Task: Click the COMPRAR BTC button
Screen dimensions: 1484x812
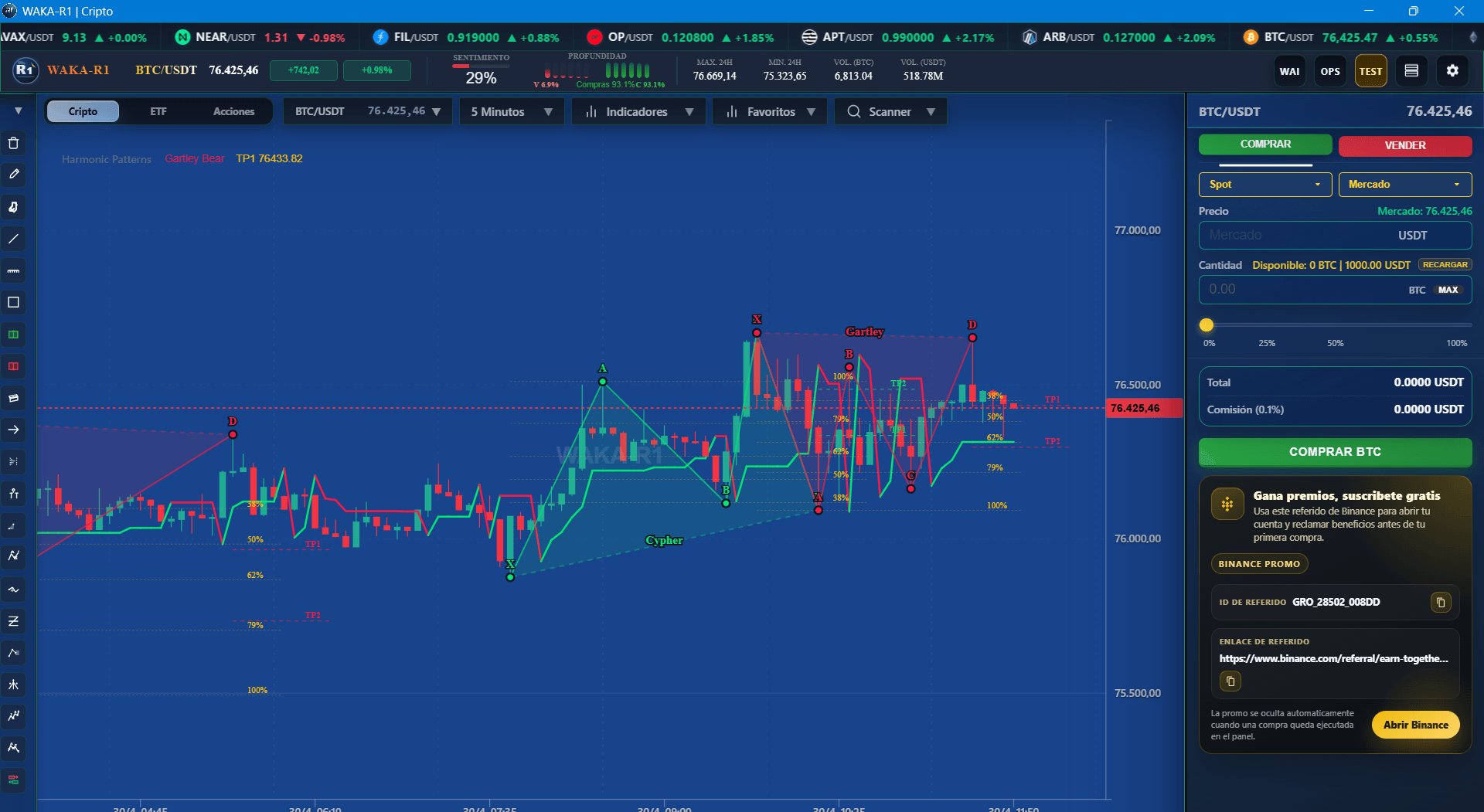Action: [1335, 452]
